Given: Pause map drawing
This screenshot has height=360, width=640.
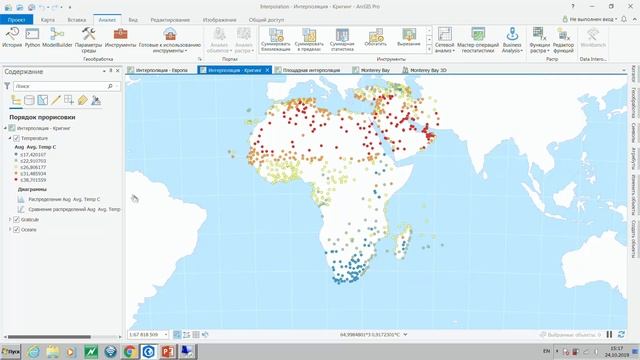Looking at the screenshot, I should coord(609,334).
